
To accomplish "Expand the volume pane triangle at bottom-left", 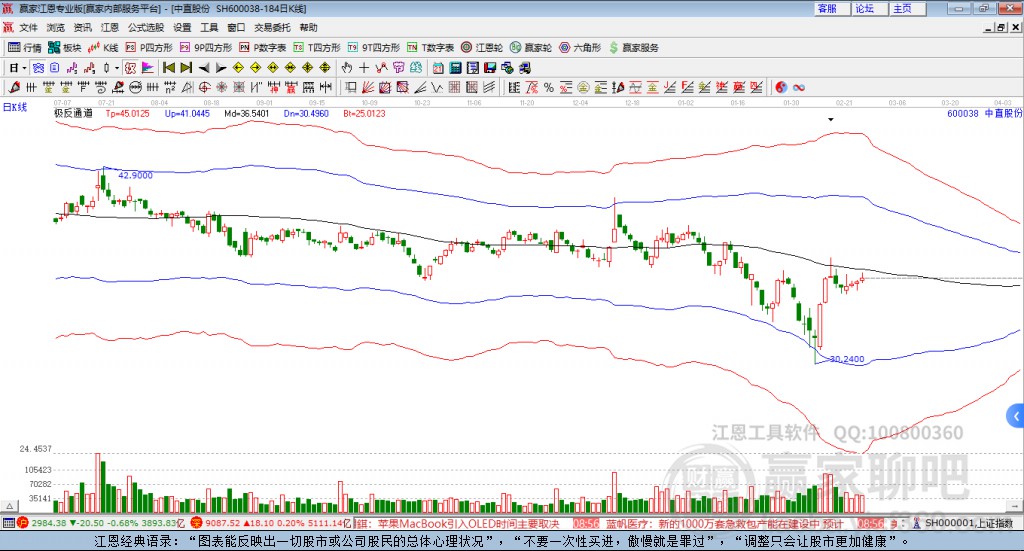I will click(x=10, y=506).
